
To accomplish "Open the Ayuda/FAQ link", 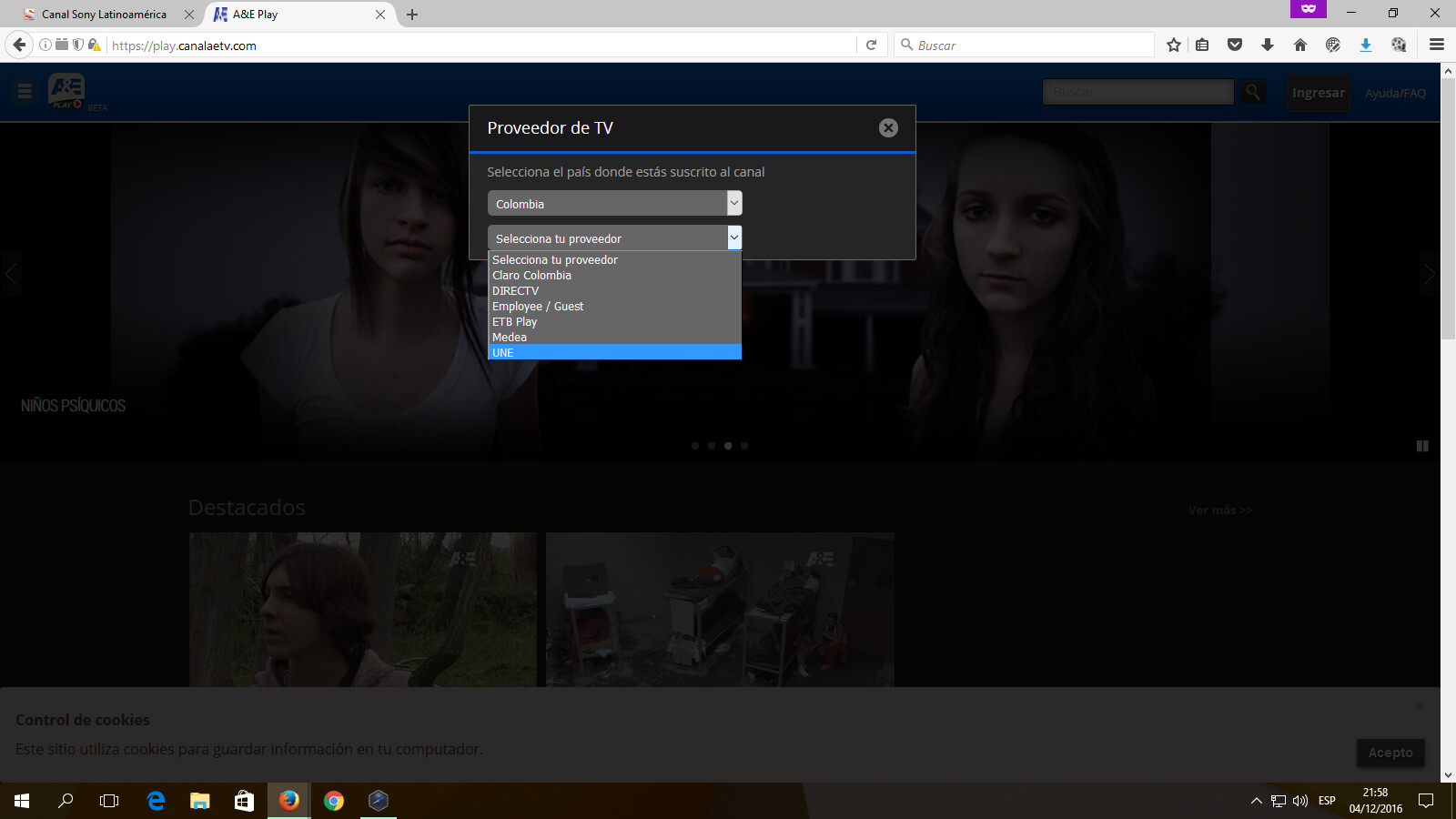I will [x=1395, y=93].
